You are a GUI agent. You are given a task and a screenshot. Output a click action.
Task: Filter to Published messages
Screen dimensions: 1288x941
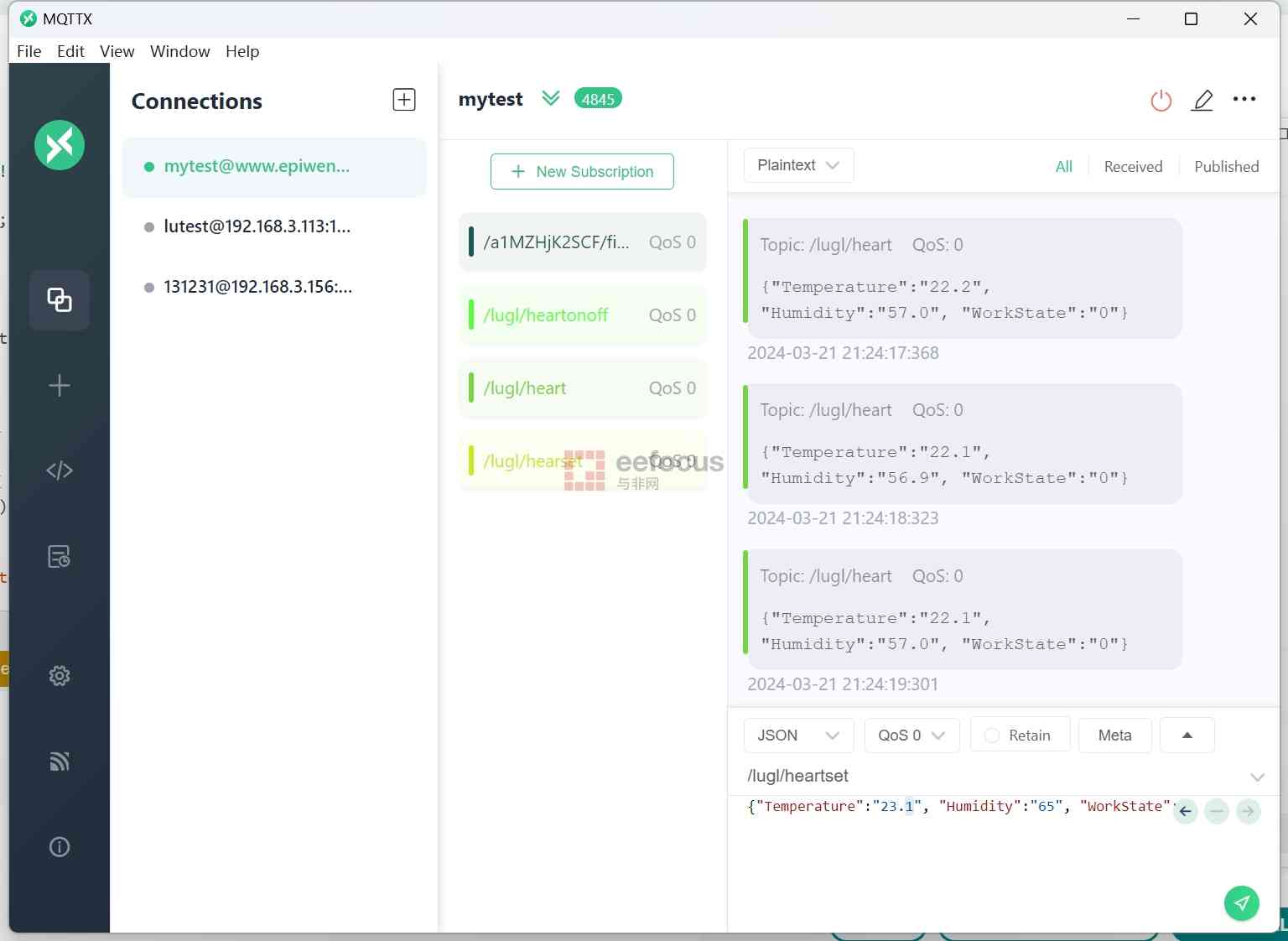click(1226, 166)
